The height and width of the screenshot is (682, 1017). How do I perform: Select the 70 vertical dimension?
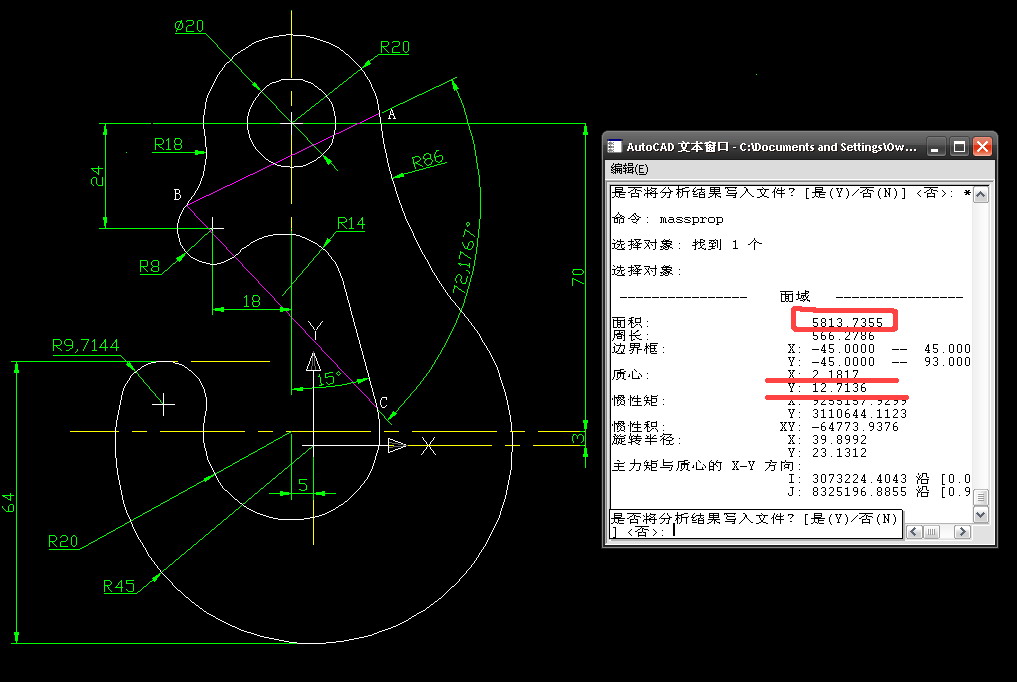point(578,277)
